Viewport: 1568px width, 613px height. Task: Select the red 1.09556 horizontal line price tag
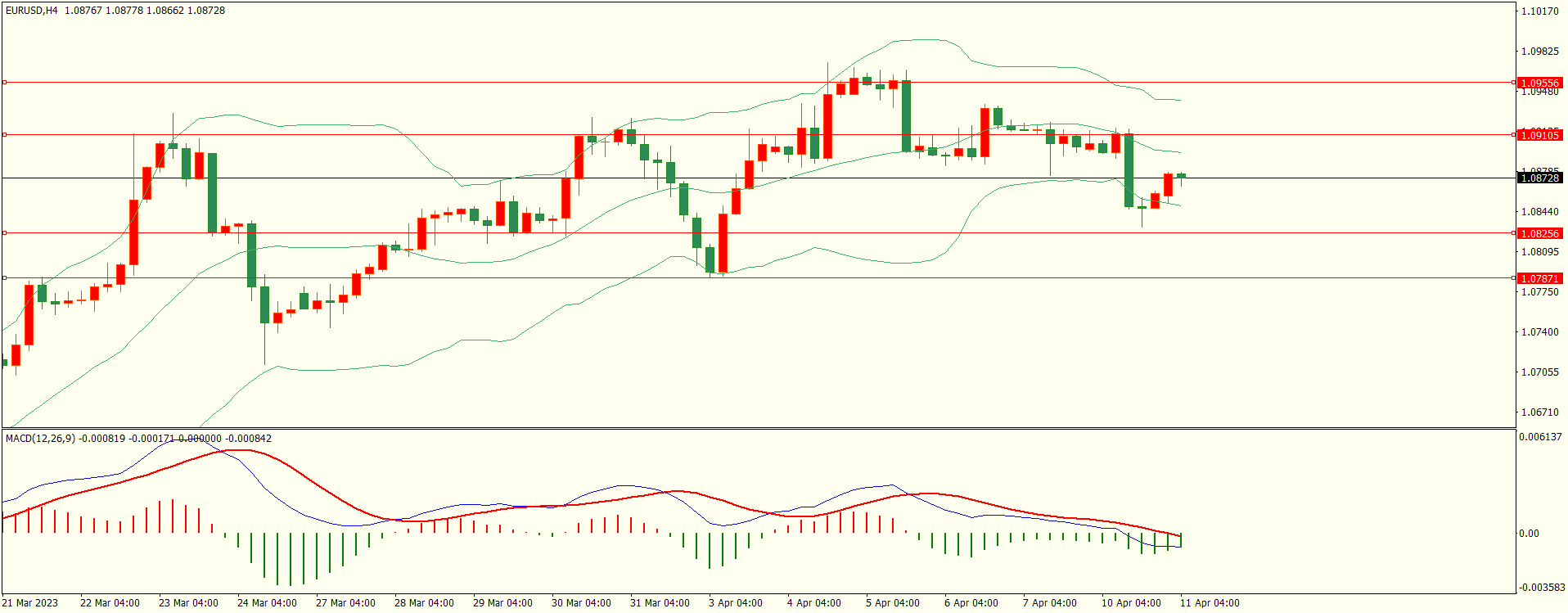coord(1539,83)
